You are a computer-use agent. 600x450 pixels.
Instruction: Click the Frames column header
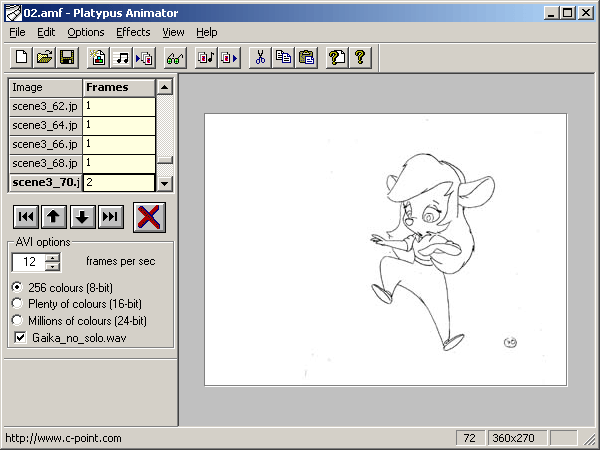(119, 88)
